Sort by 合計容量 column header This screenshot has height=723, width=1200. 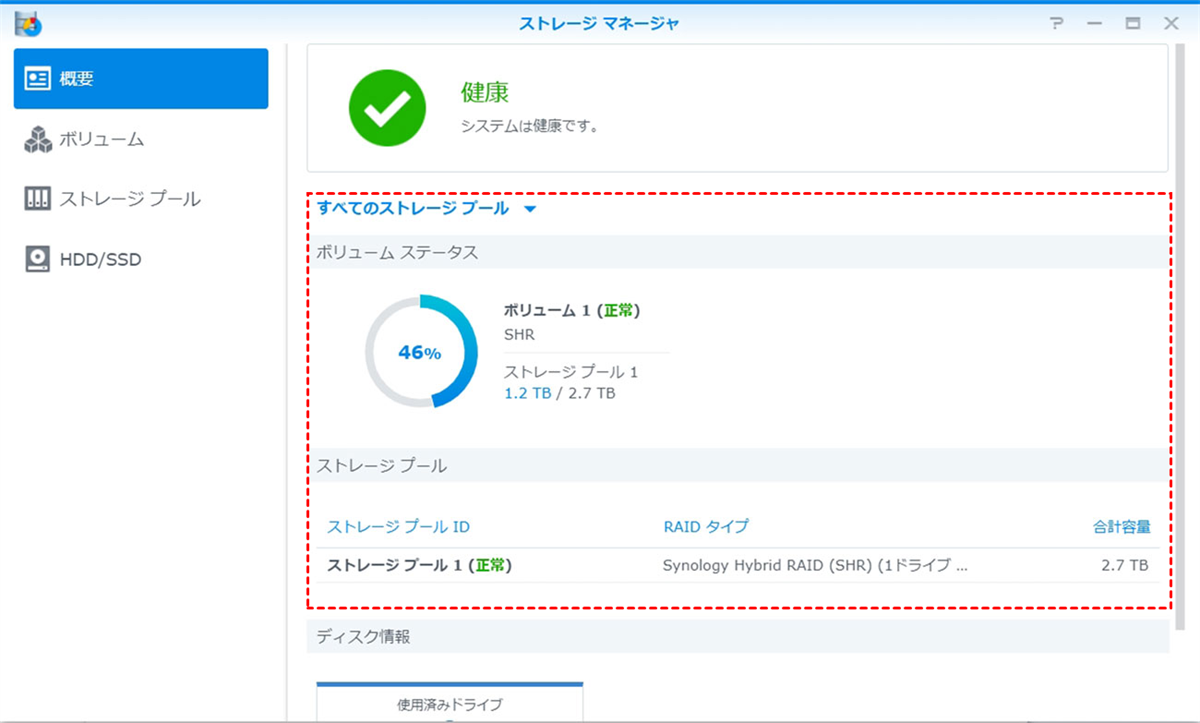tap(1121, 526)
